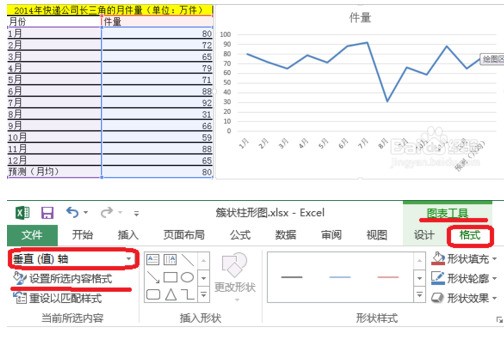Open the 视图 tab

point(377,235)
